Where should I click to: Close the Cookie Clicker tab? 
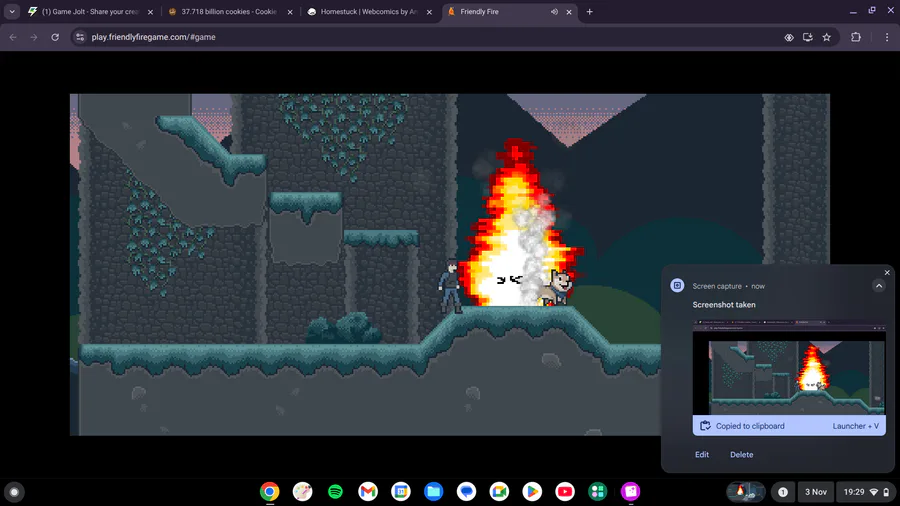pyautogui.click(x=290, y=11)
